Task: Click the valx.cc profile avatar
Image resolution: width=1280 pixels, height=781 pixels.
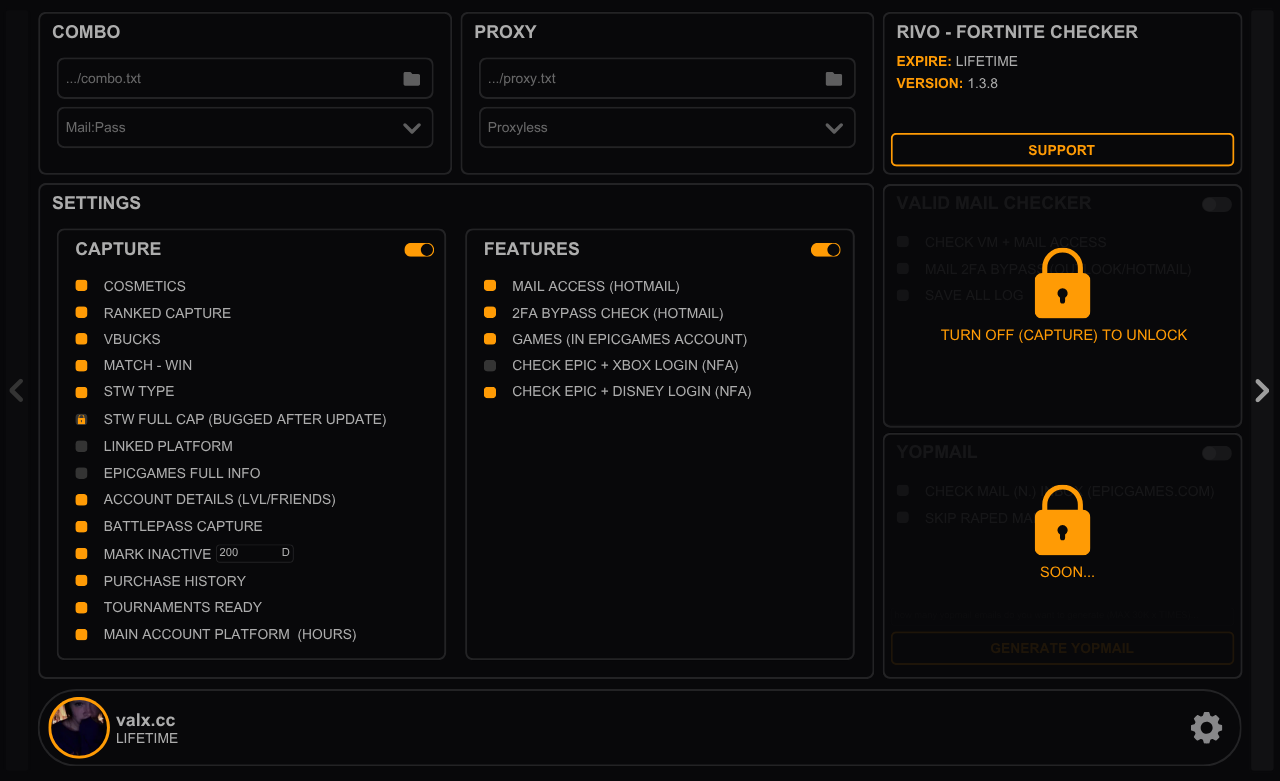Action: point(79,728)
